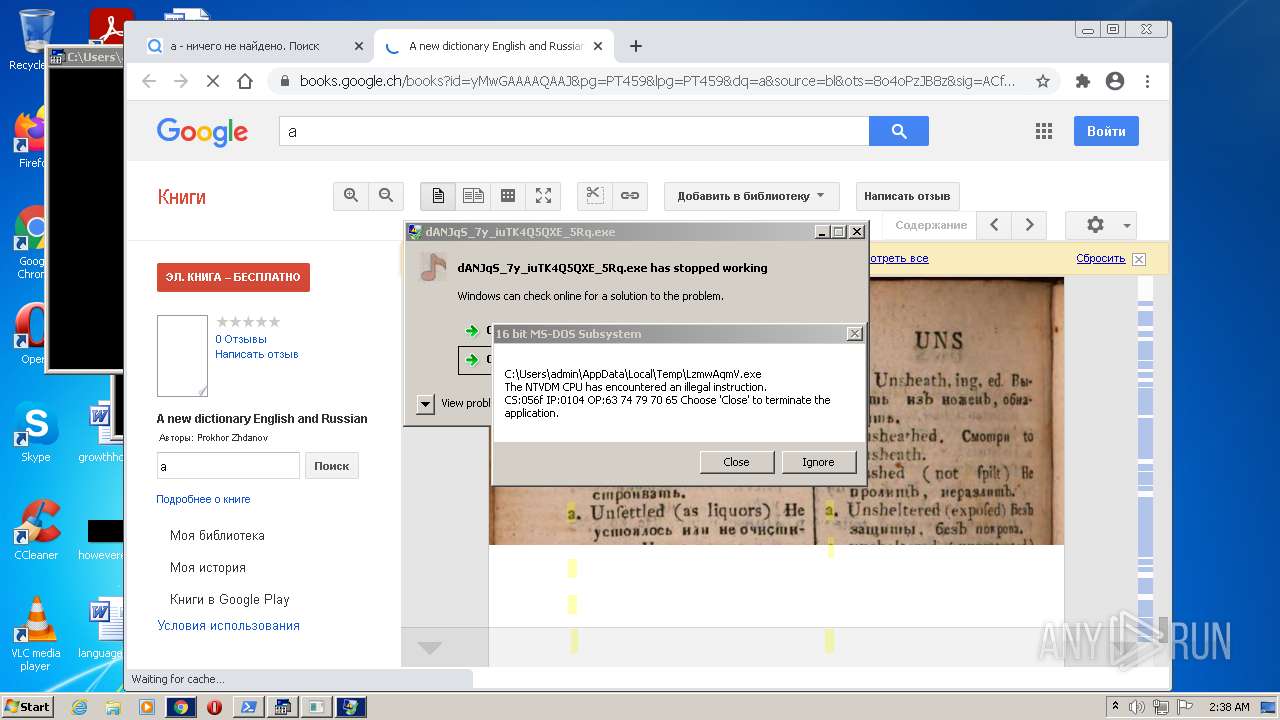
Task: Open the link sharing icon
Action: click(x=629, y=196)
